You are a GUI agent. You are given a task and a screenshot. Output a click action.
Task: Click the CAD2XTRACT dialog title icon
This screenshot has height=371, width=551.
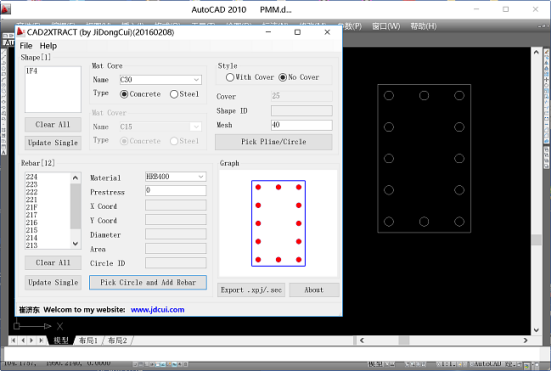click(x=21, y=32)
